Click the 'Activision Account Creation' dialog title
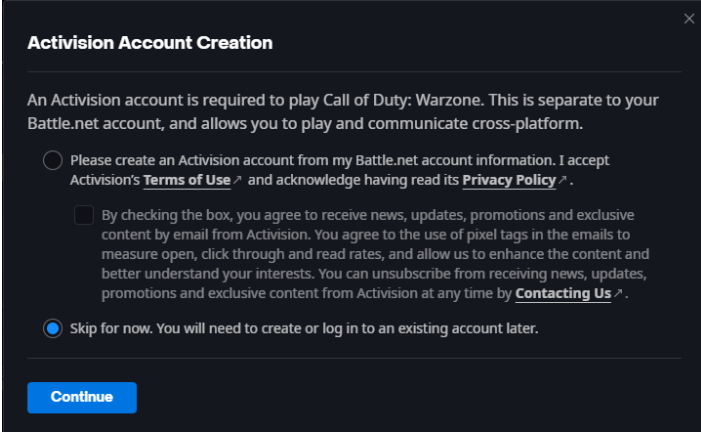Image resolution: width=701 pixels, height=432 pixels. pos(150,44)
